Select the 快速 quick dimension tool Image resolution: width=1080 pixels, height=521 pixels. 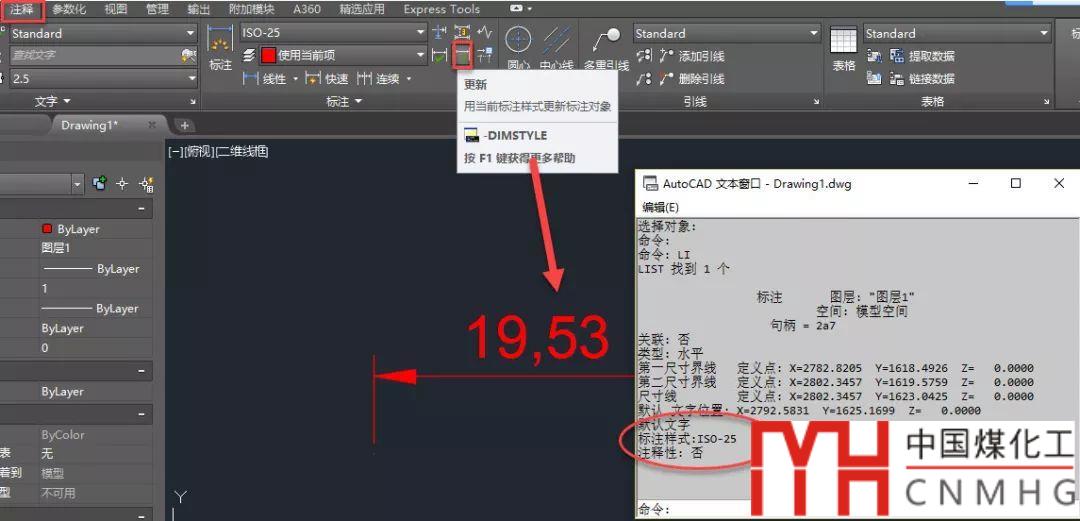pos(327,79)
